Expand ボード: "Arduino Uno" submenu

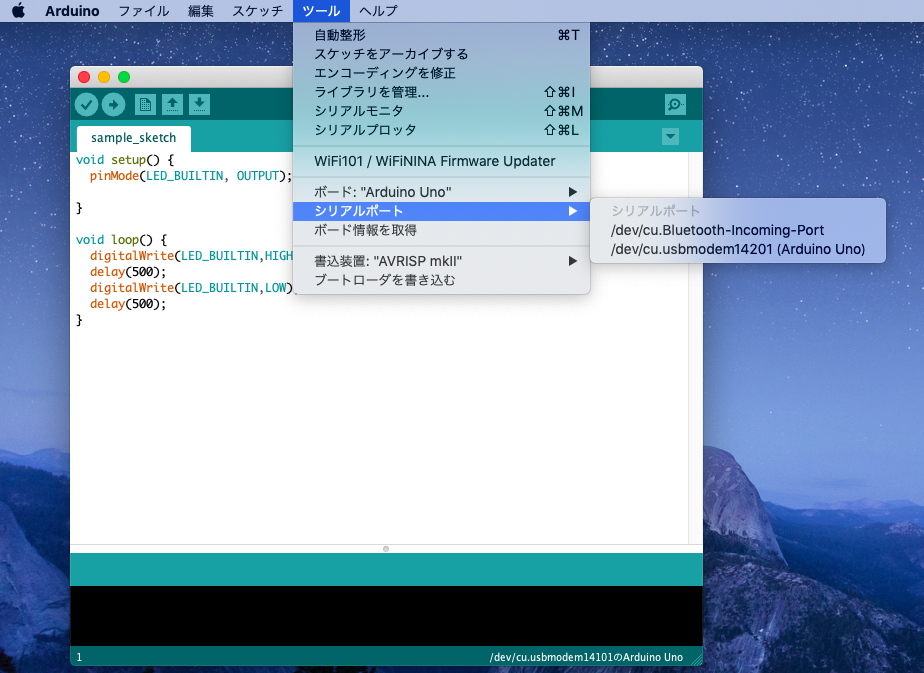(x=441, y=192)
